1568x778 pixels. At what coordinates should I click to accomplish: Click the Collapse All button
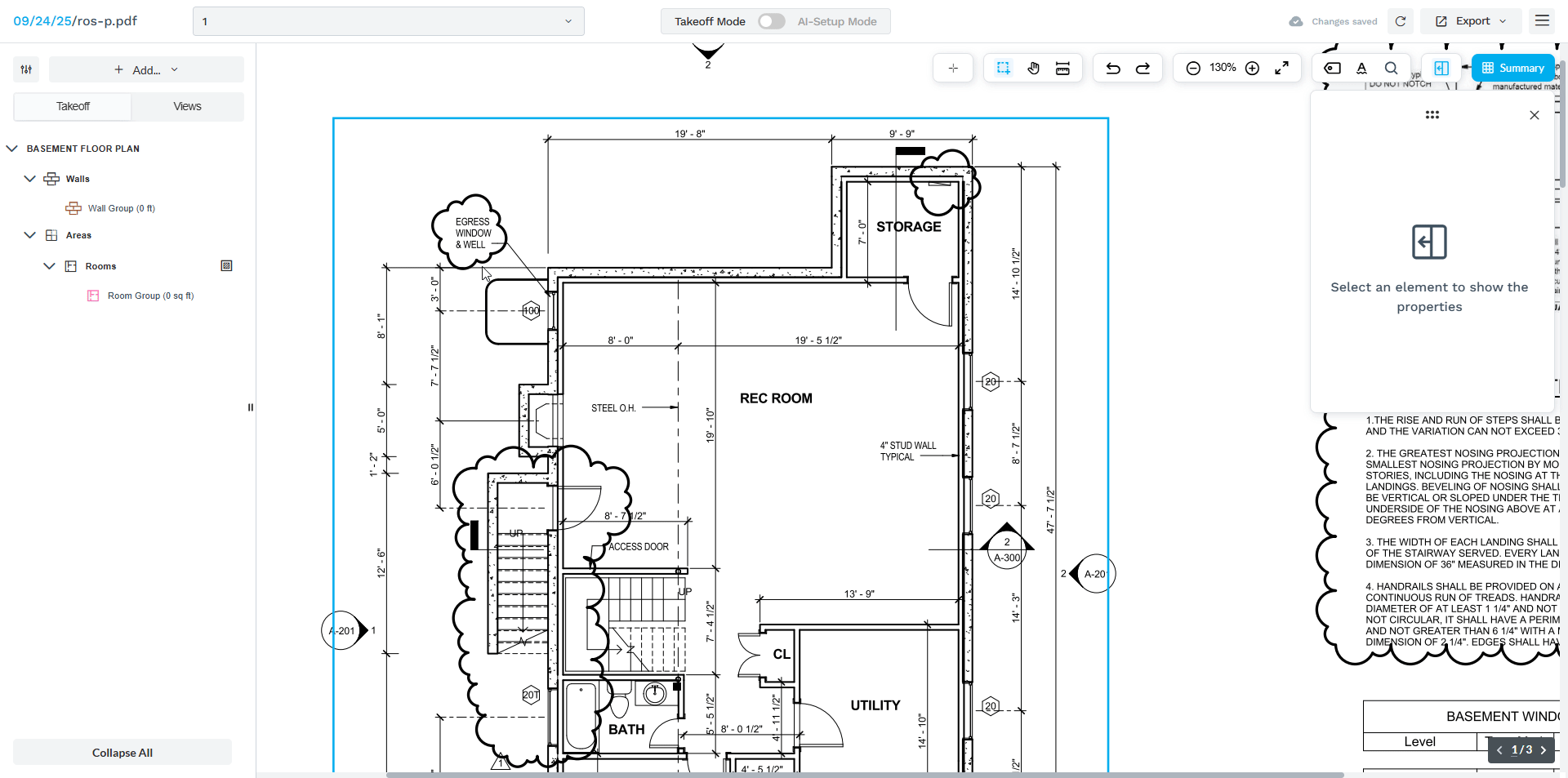coord(122,753)
